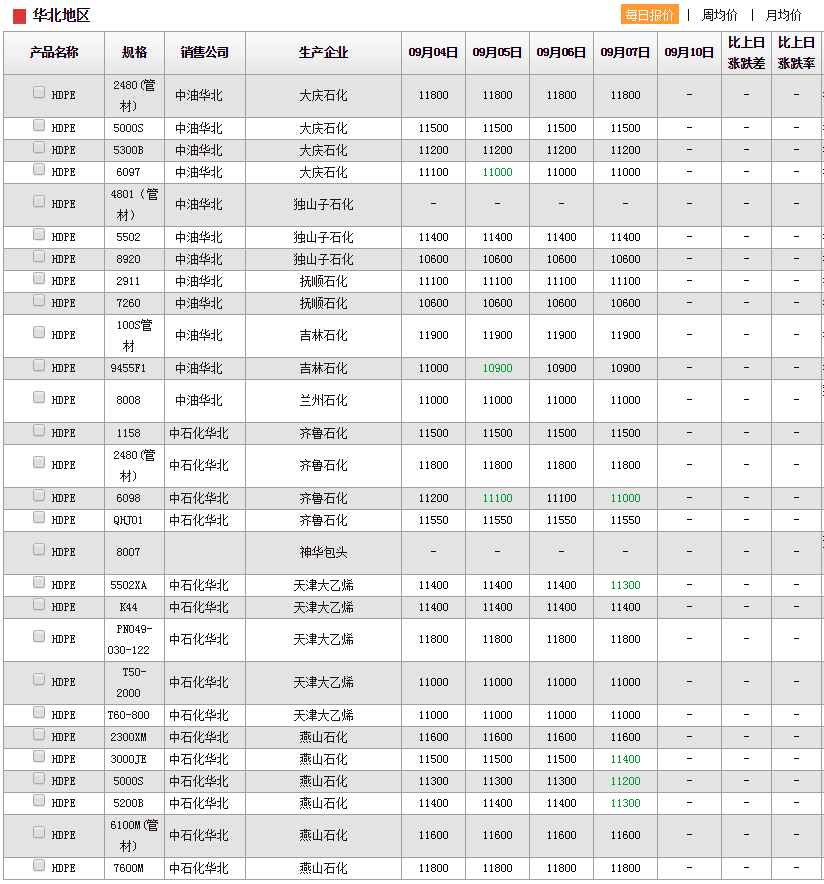Tick the HDPE 1158 齐鲁石化 checkbox
The width and height of the screenshot is (824, 884).
click(39, 430)
